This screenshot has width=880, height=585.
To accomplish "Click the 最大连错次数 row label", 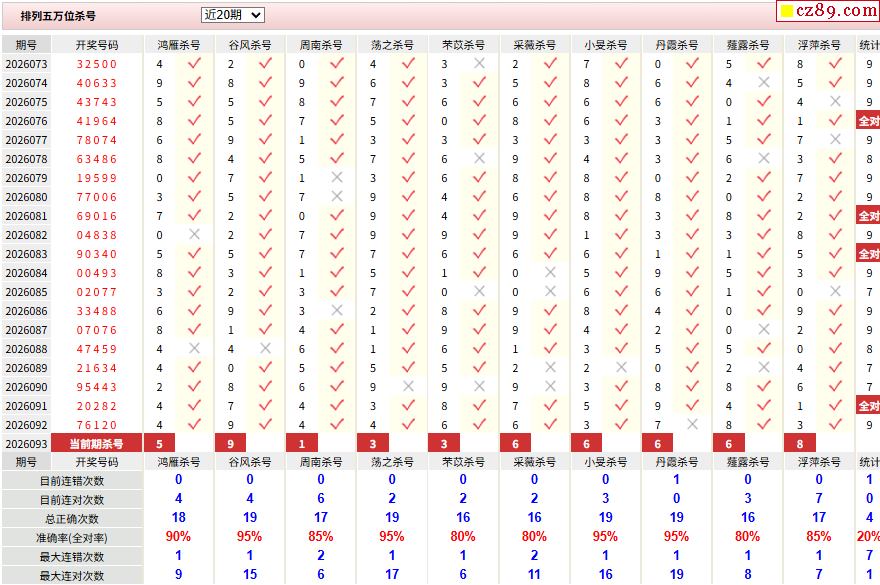I will [x=72, y=557].
